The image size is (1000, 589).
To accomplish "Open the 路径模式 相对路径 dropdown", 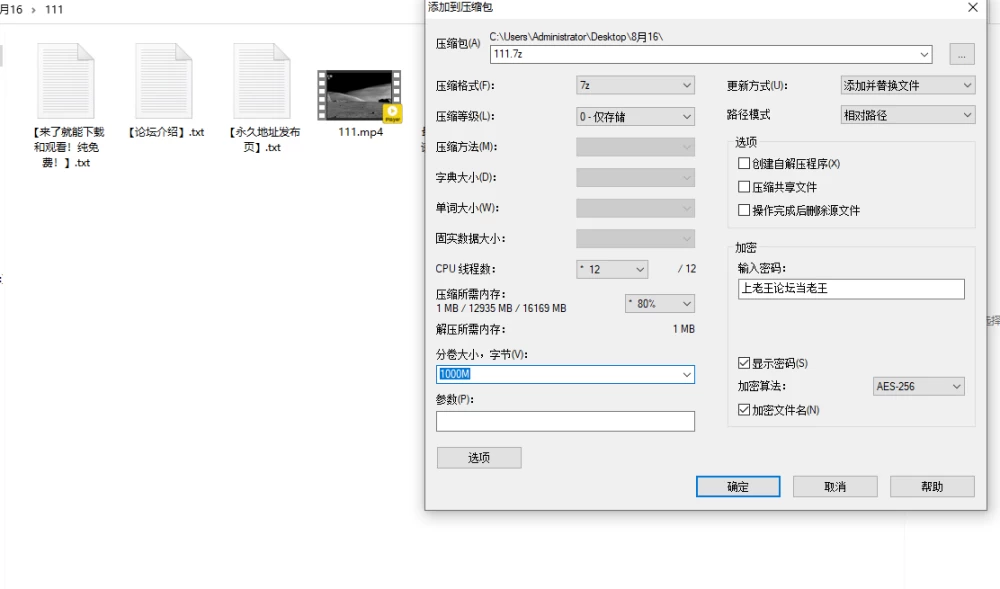I will tap(908, 115).
